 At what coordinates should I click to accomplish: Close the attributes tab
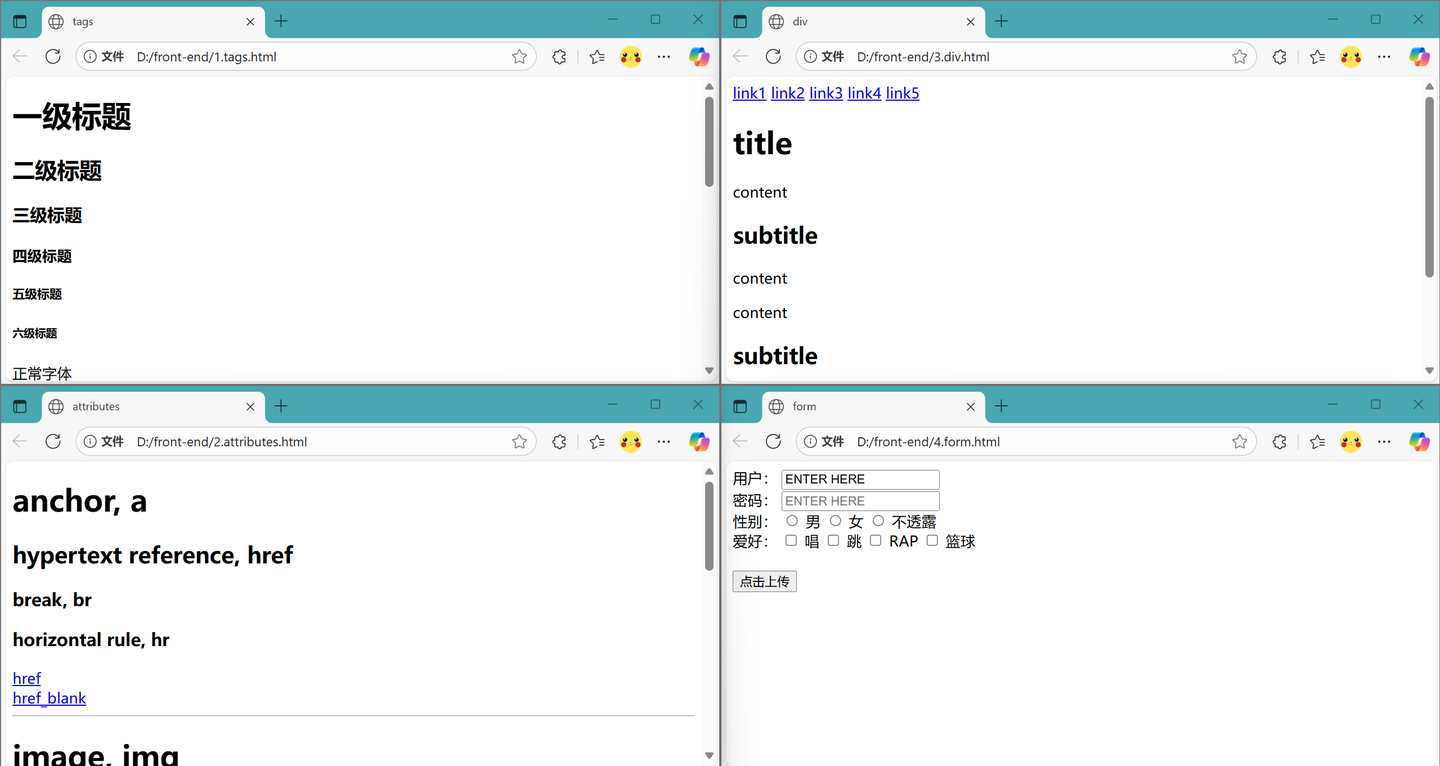[250, 406]
